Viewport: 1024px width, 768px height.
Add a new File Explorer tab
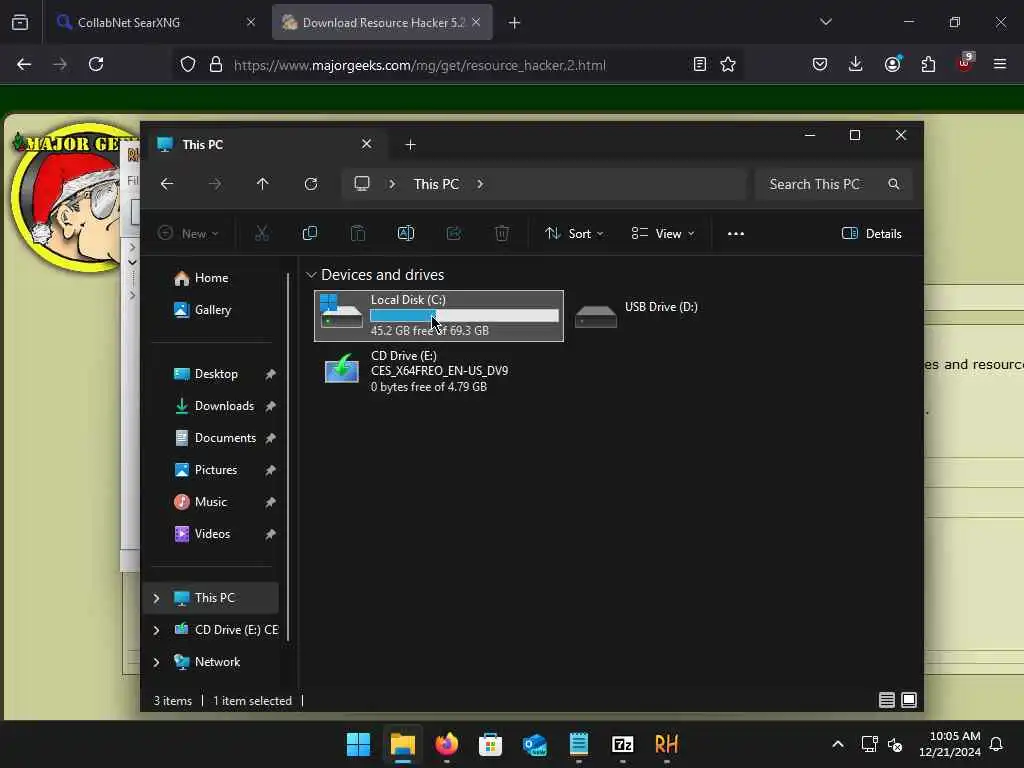point(411,144)
